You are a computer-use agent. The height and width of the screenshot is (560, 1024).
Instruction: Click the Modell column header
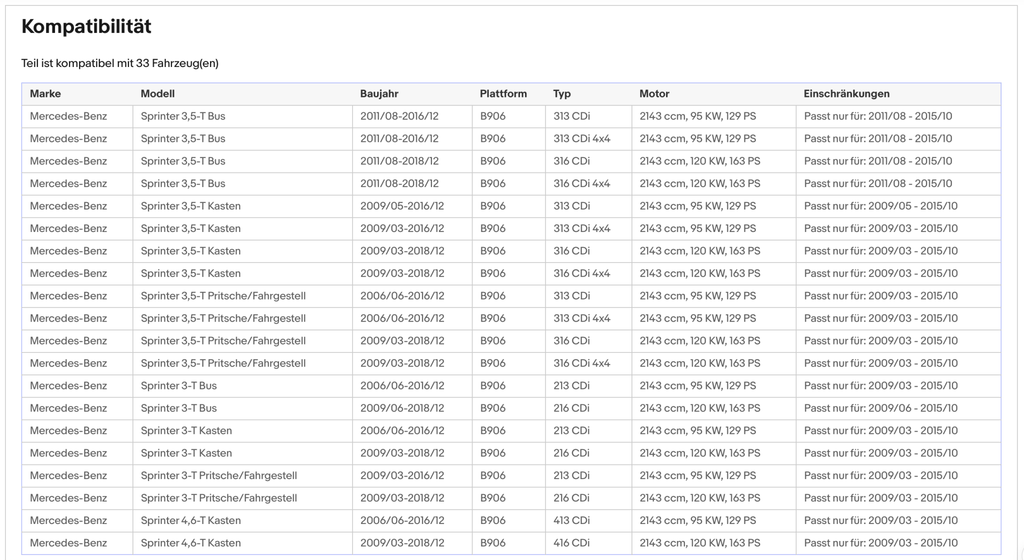coord(157,94)
